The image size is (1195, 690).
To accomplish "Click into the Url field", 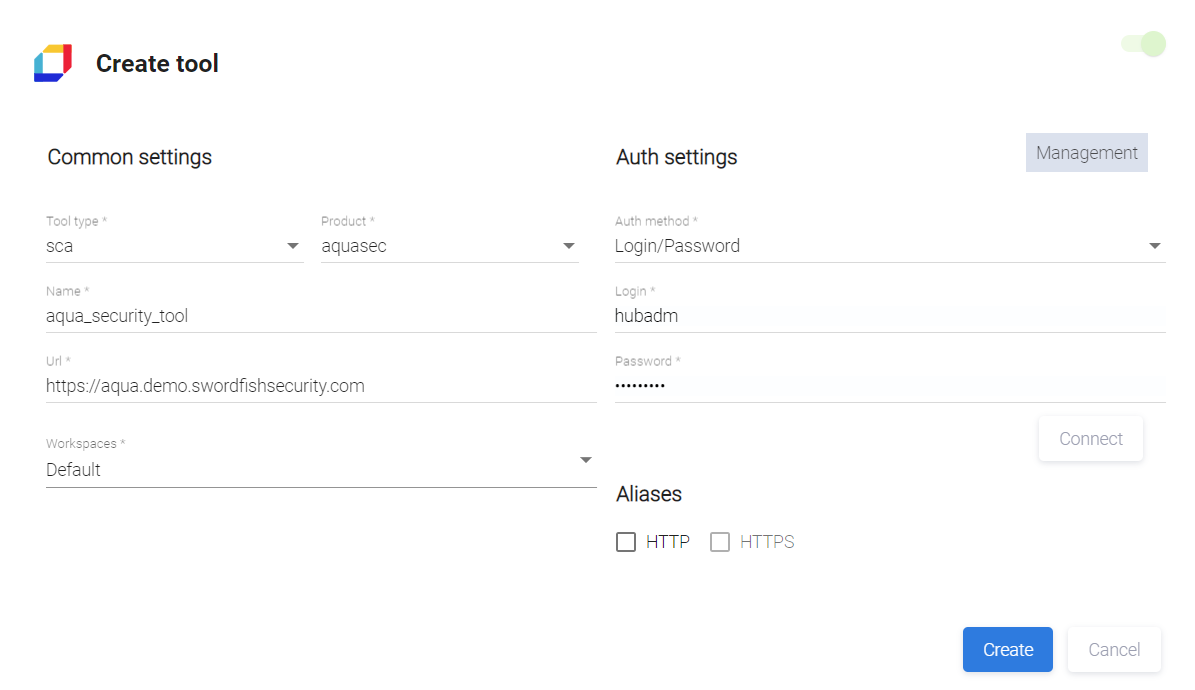I will [x=320, y=385].
